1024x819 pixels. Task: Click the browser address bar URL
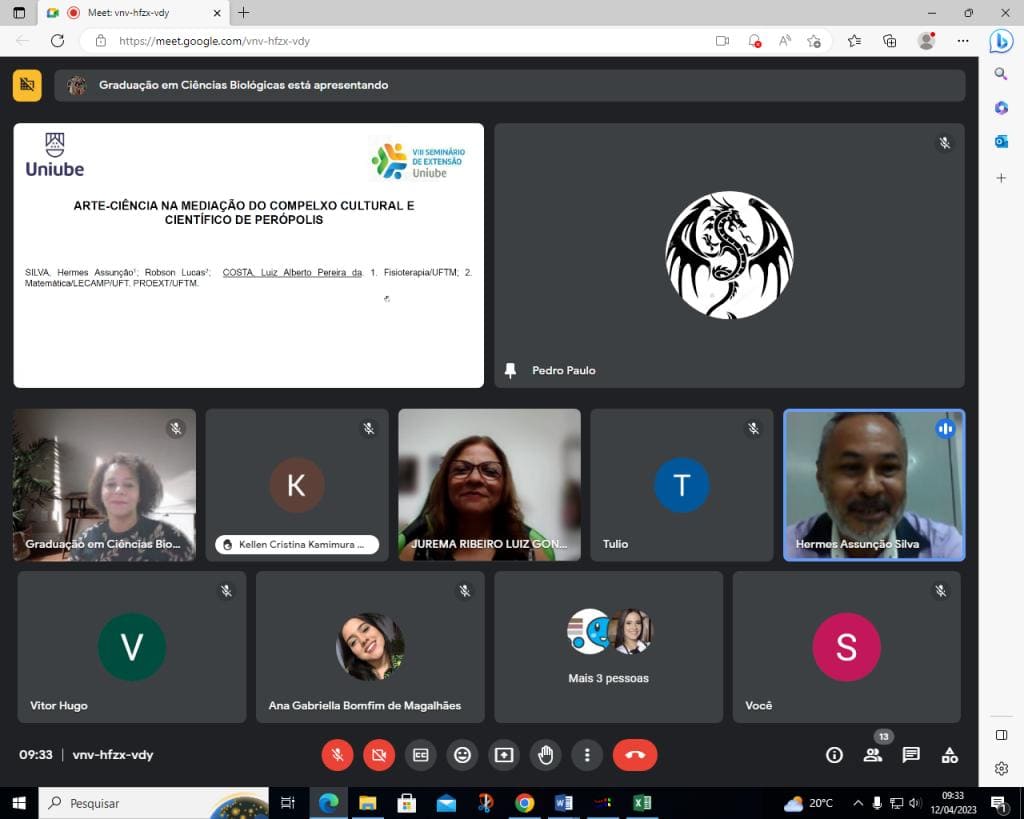point(214,40)
